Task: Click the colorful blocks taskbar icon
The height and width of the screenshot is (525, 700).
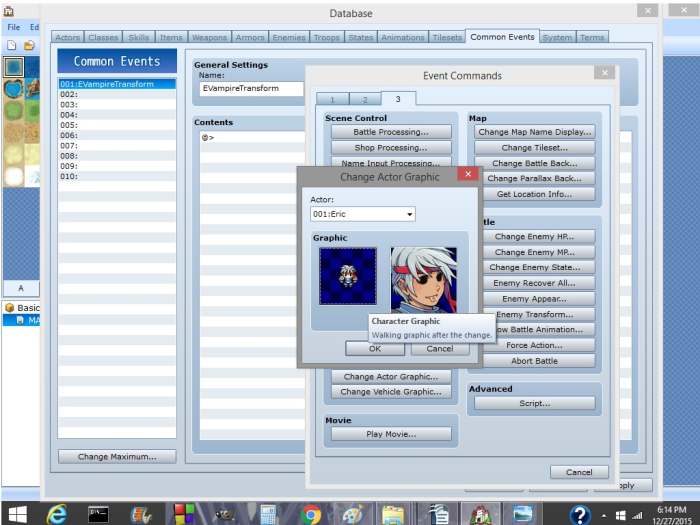Action: [x=183, y=514]
